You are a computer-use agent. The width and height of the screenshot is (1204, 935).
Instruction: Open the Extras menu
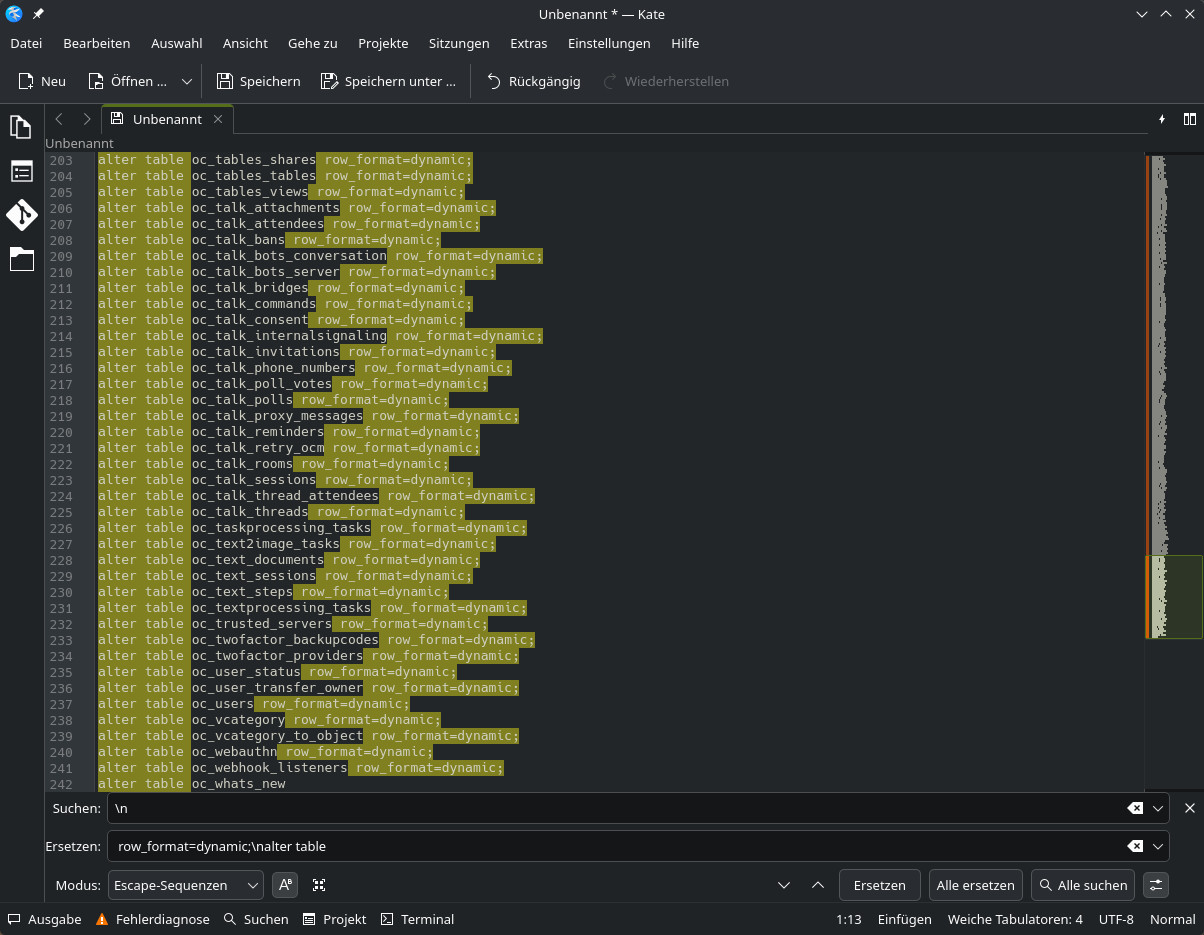click(528, 43)
